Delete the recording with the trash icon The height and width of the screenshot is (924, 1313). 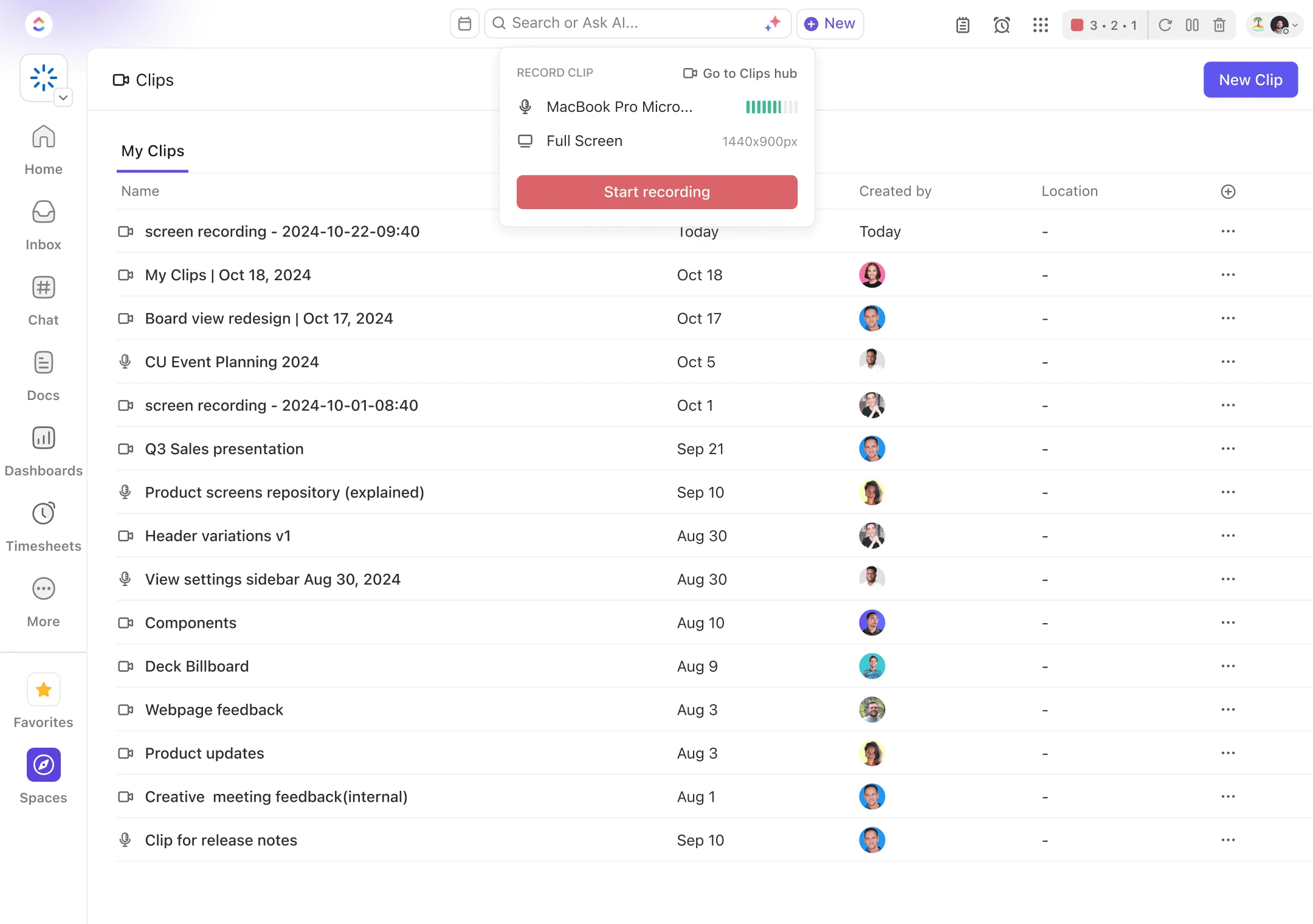(1219, 25)
